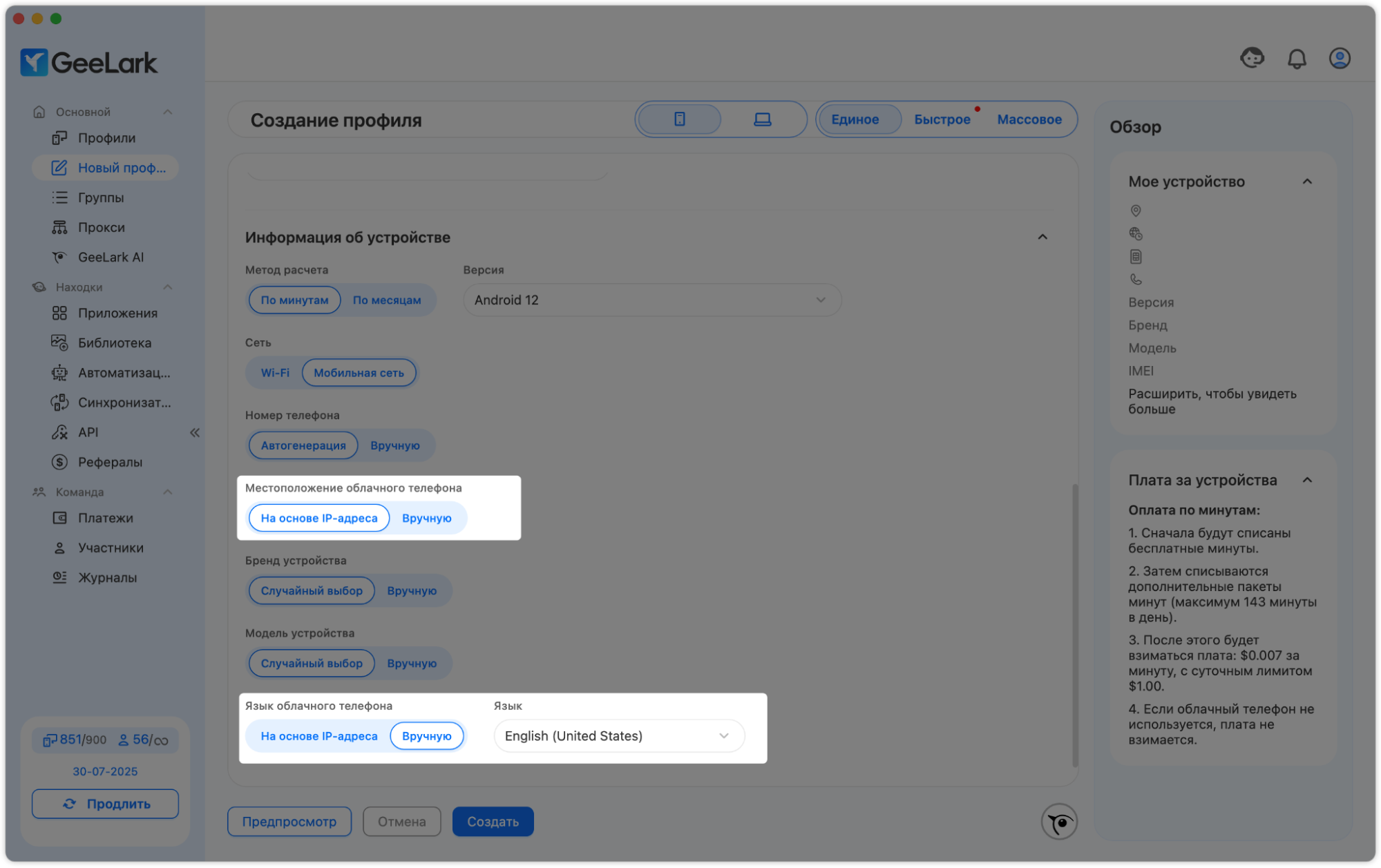Screen dimensions: 1381x868
Task: Select the laptop device type icon
Action: (x=762, y=119)
